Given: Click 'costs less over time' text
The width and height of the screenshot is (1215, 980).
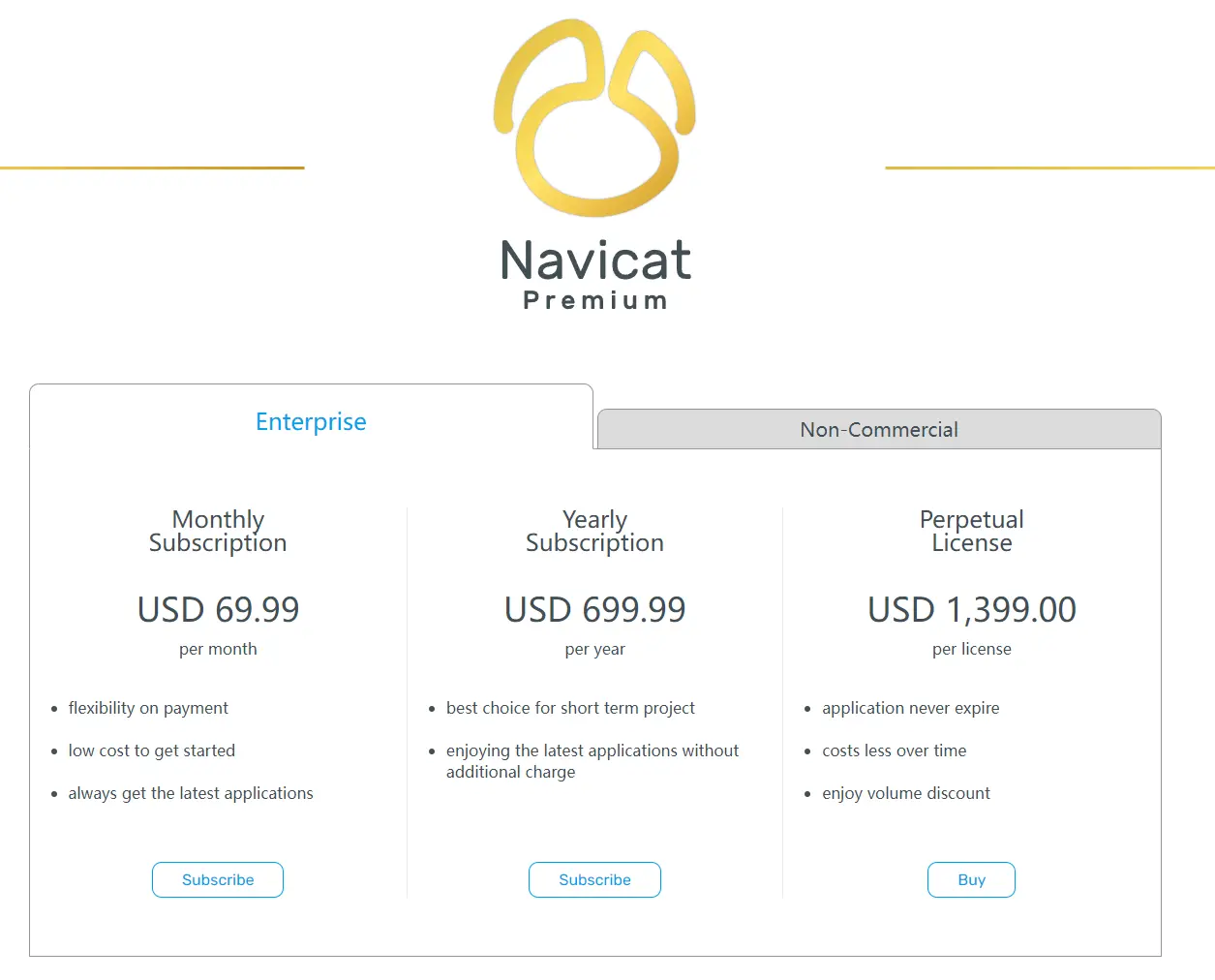Looking at the screenshot, I should tap(894, 750).
